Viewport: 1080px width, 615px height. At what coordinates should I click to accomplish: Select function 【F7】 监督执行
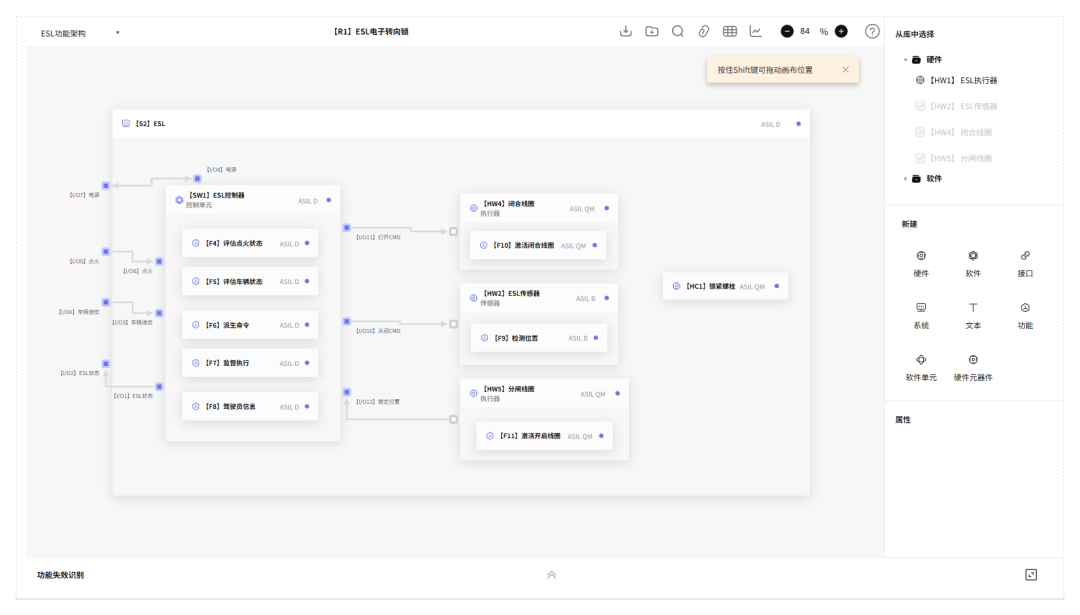pos(250,363)
